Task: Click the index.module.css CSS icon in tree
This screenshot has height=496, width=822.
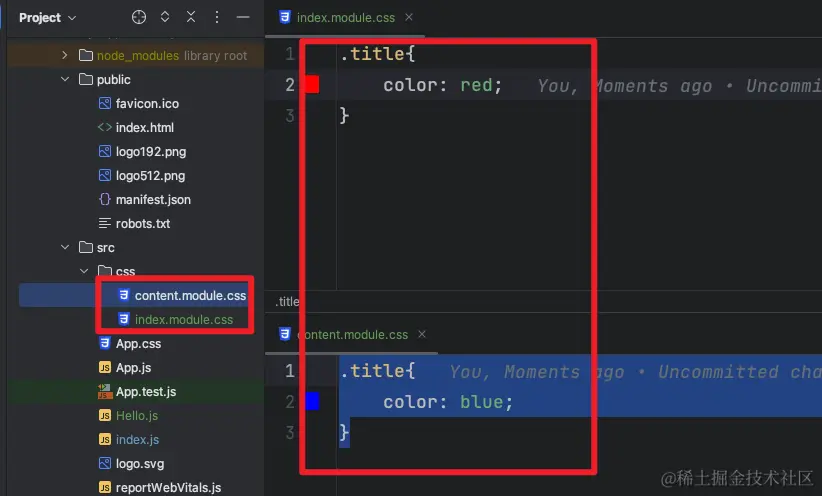Action: coord(124,319)
